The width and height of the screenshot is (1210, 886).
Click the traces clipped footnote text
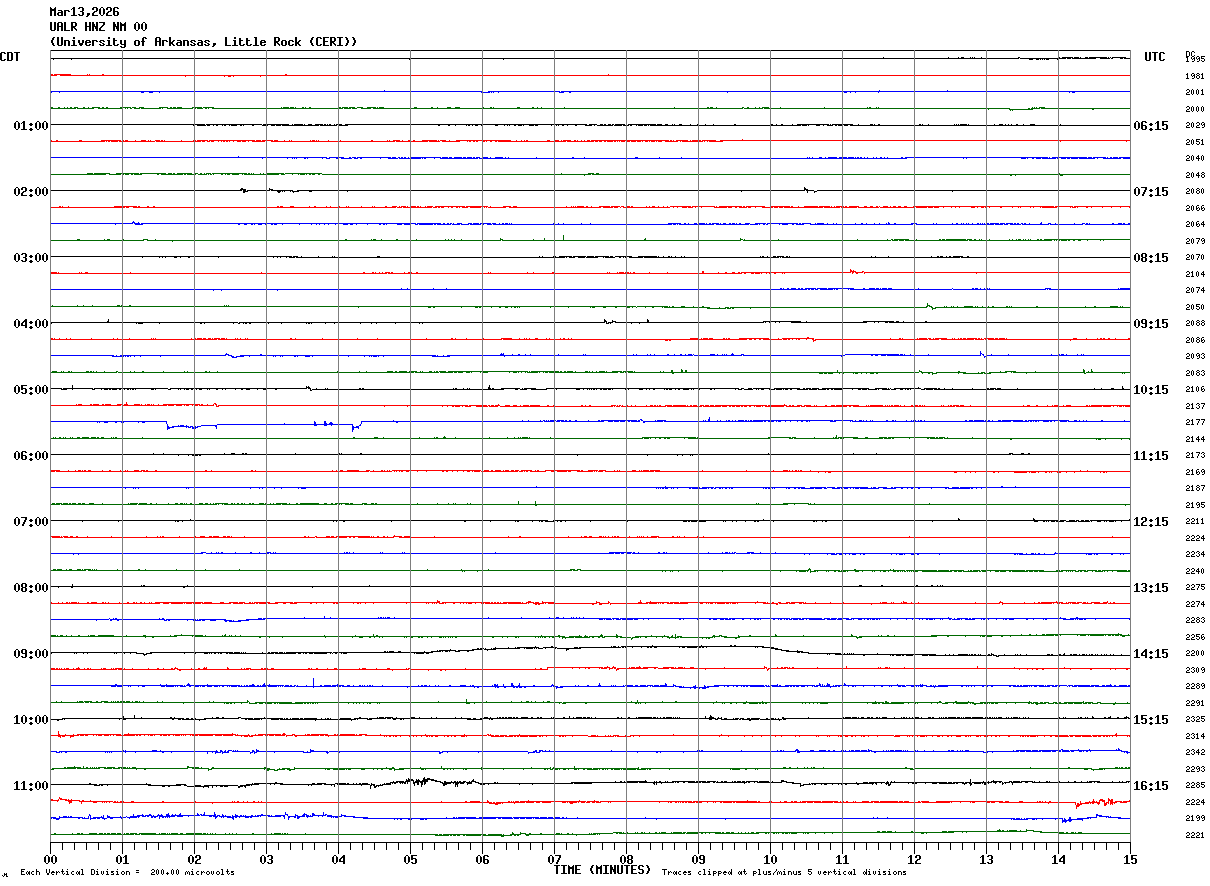click(784, 873)
